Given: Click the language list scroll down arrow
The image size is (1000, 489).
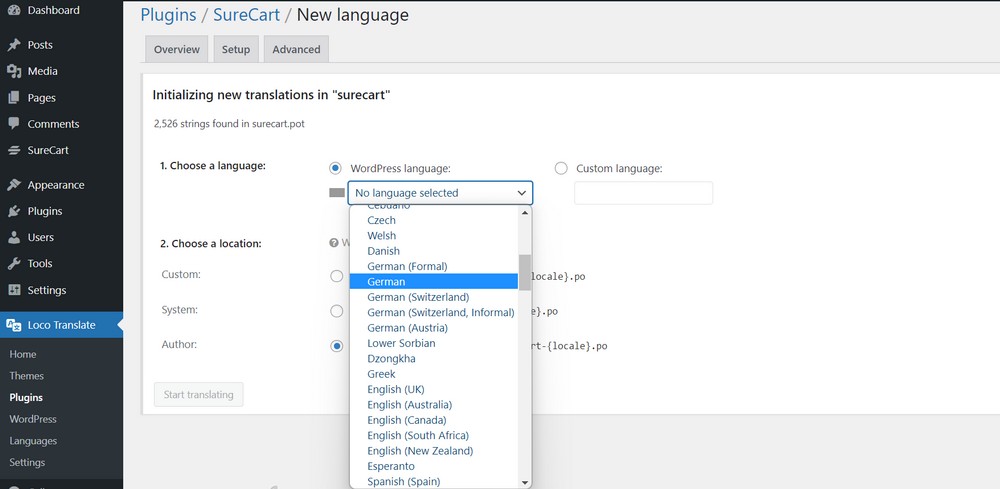Looking at the screenshot, I should 525,483.
